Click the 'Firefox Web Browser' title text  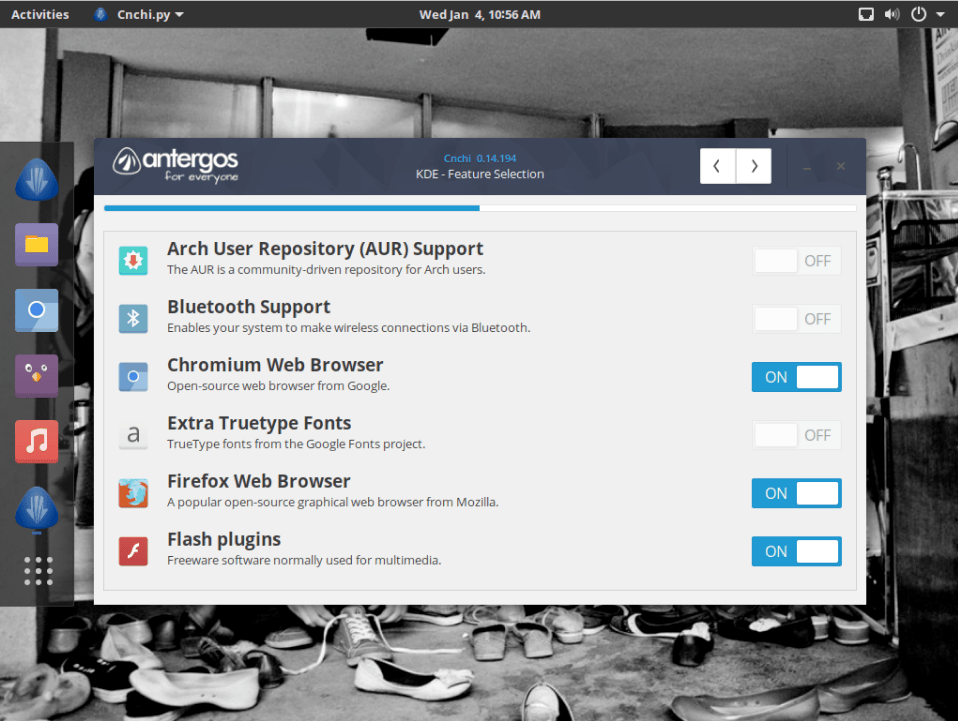point(259,481)
